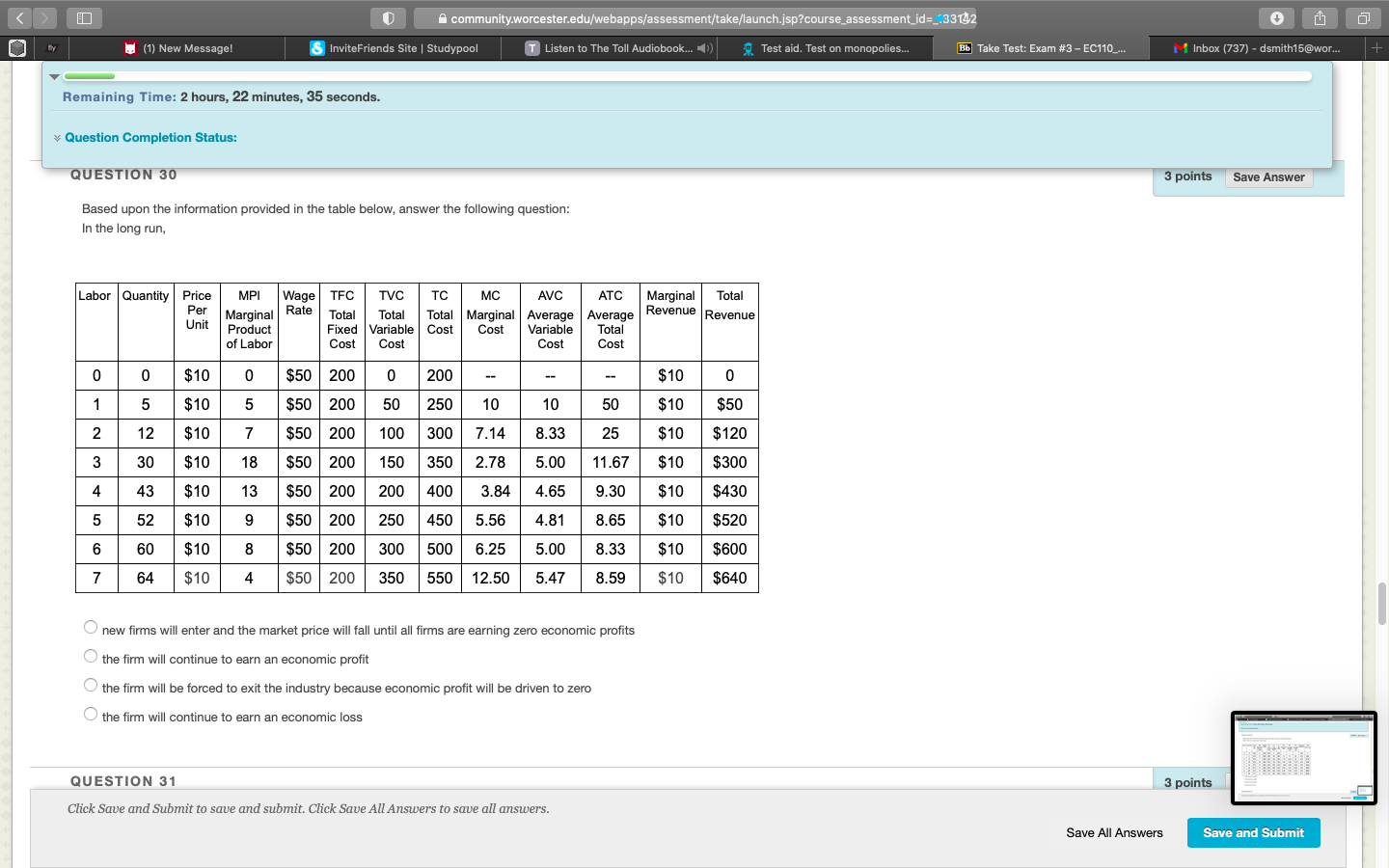
Task: Open a new tab with plus icon
Action: 1376,47
